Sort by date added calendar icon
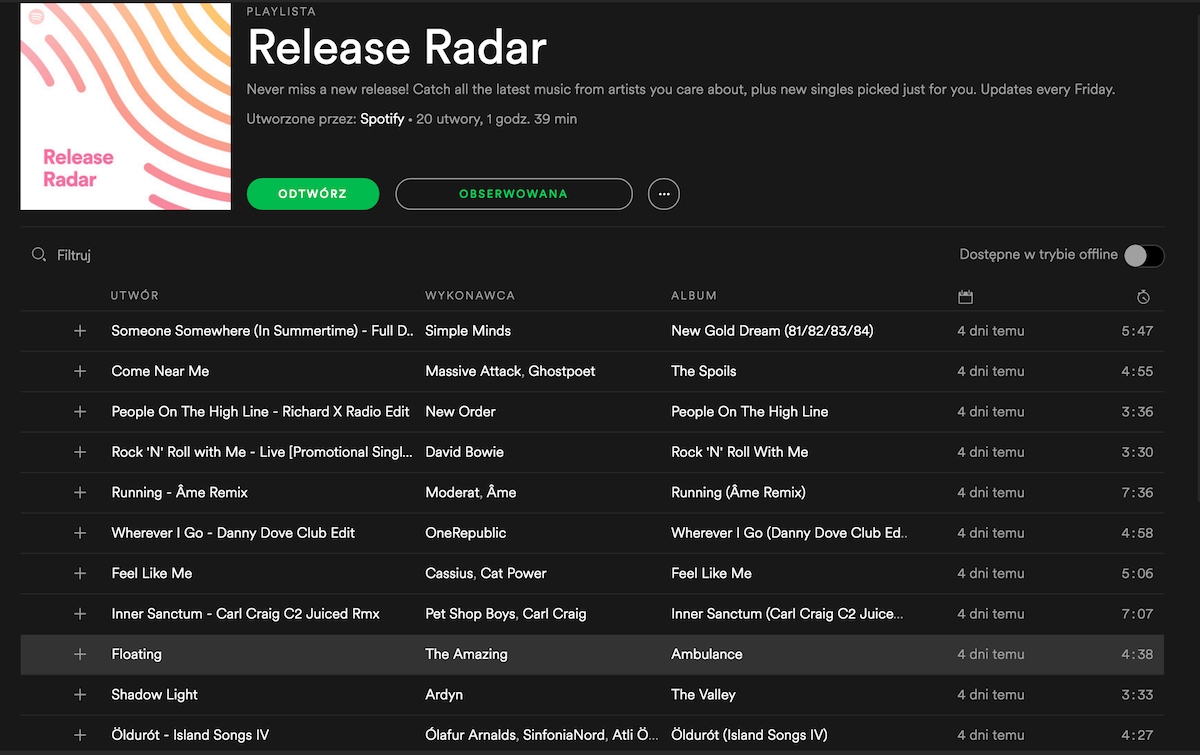This screenshot has height=755, width=1200. 965,297
